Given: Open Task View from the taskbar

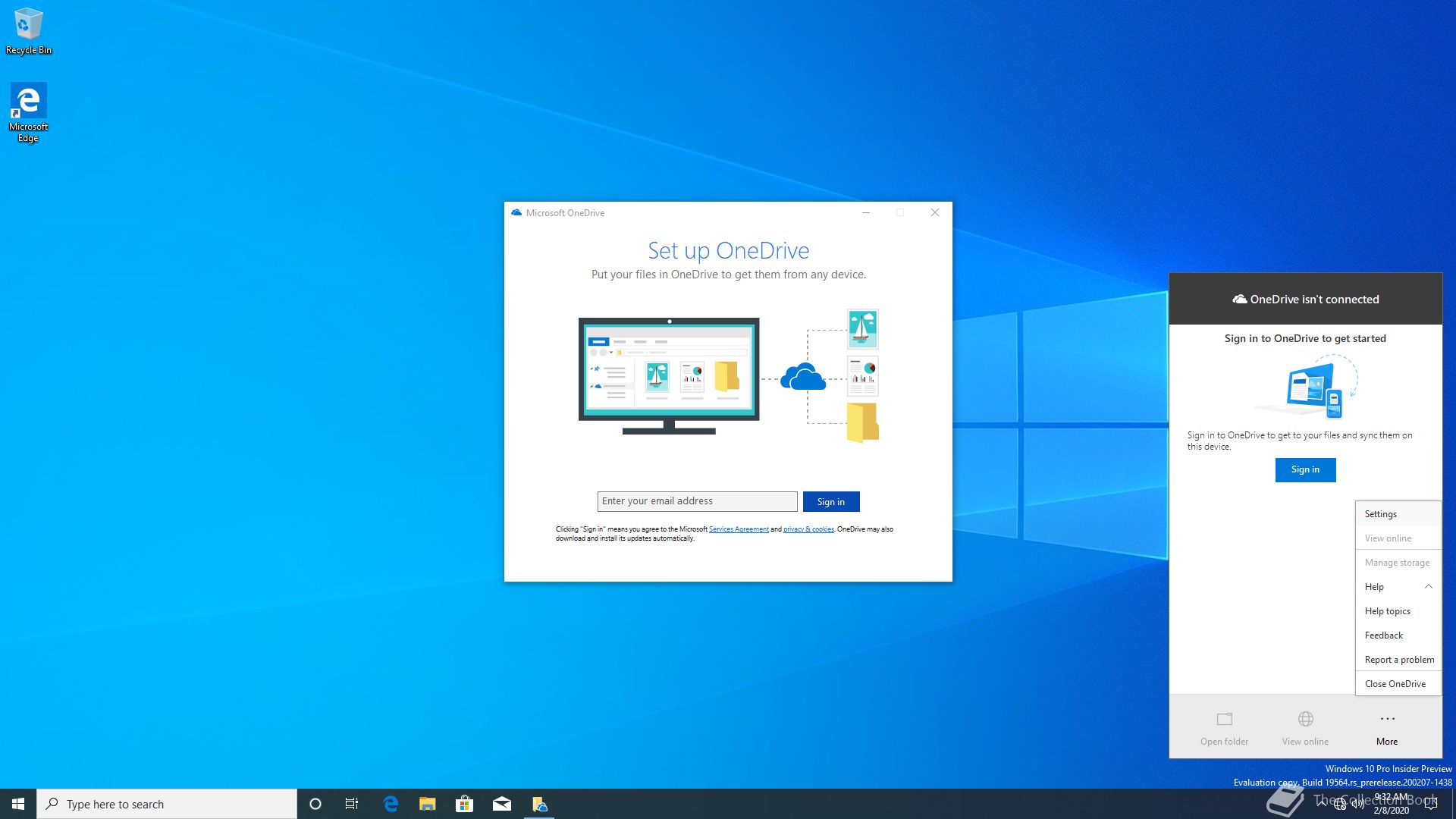Looking at the screenshot, I should [352, 804].
